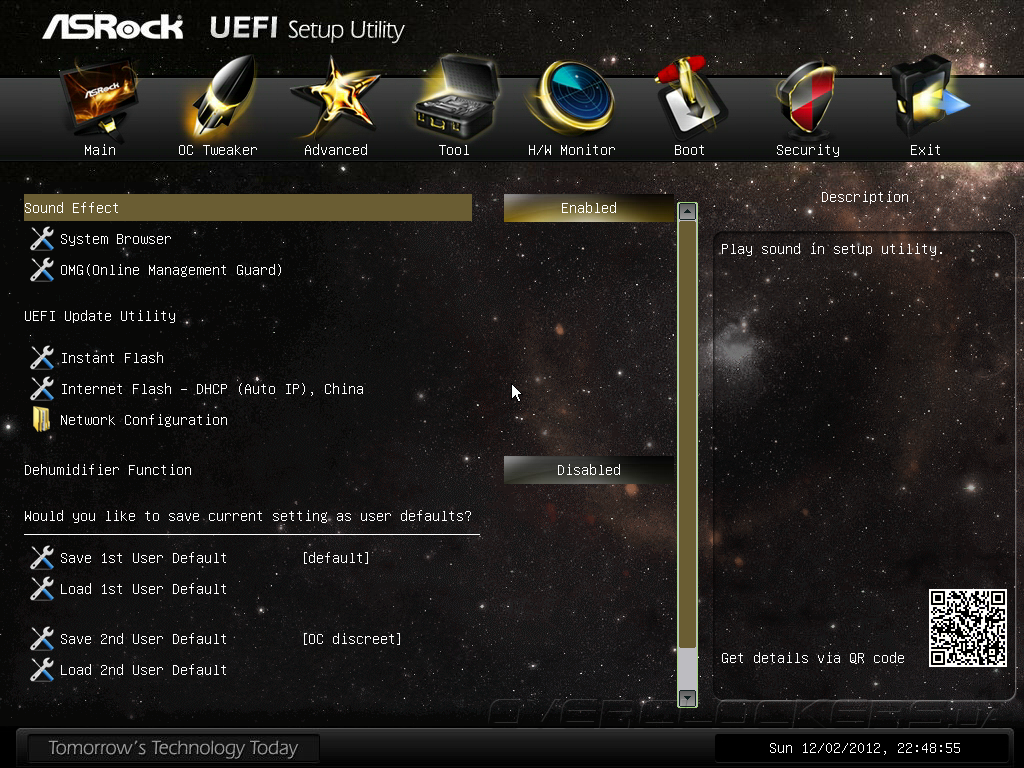Viewport: 1024px width, 768px height.
Task: Click the scrollbar up arrow
Action: (x=687, y=212)
